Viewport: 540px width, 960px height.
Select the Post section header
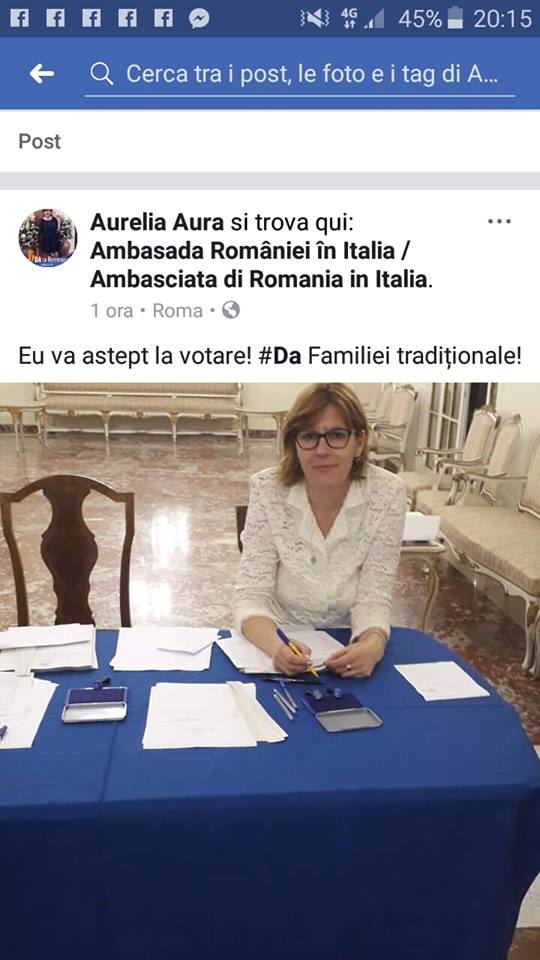coord(40,141)
